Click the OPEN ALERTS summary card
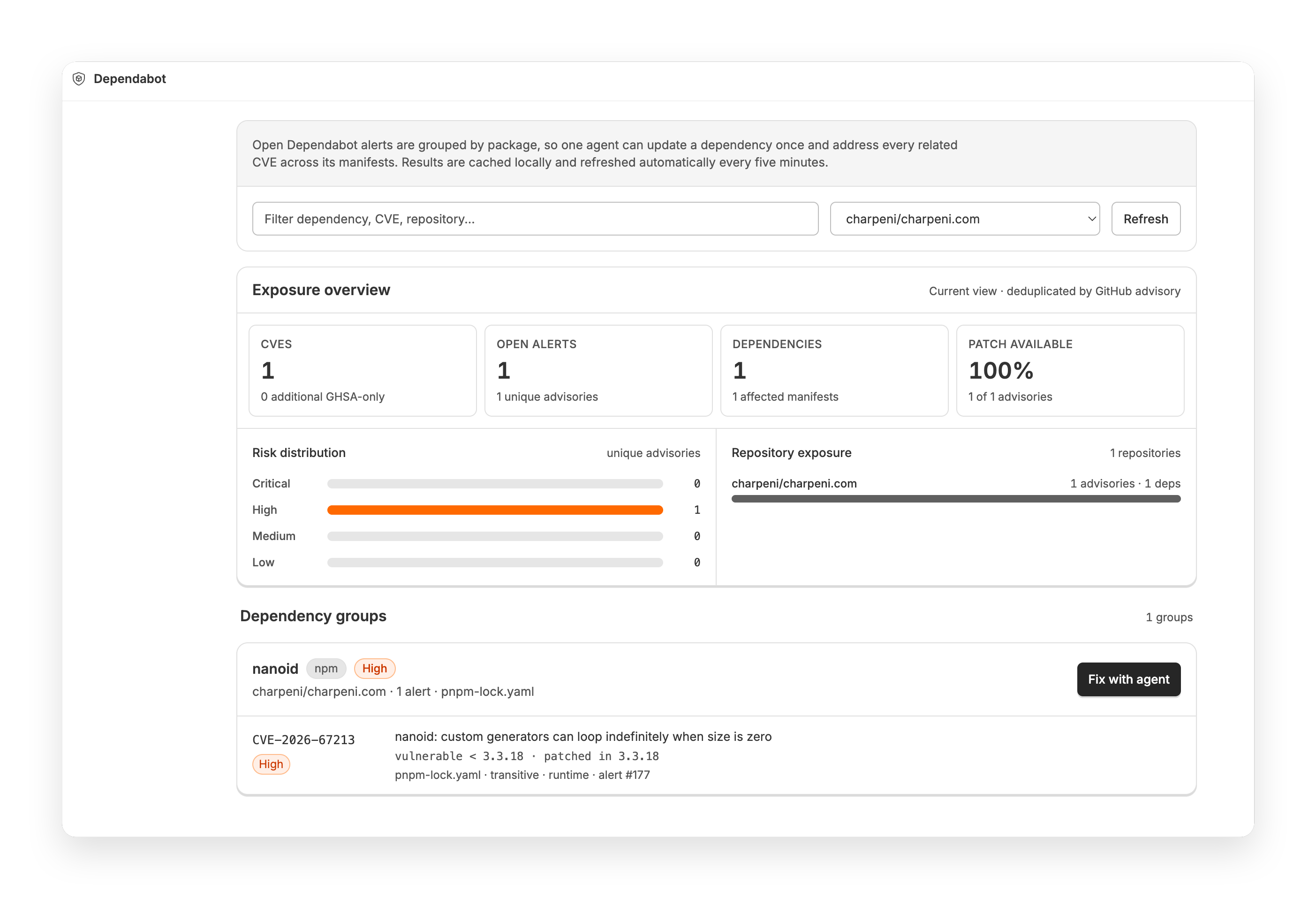The image size is (1316, 899). tap(598, 371)
